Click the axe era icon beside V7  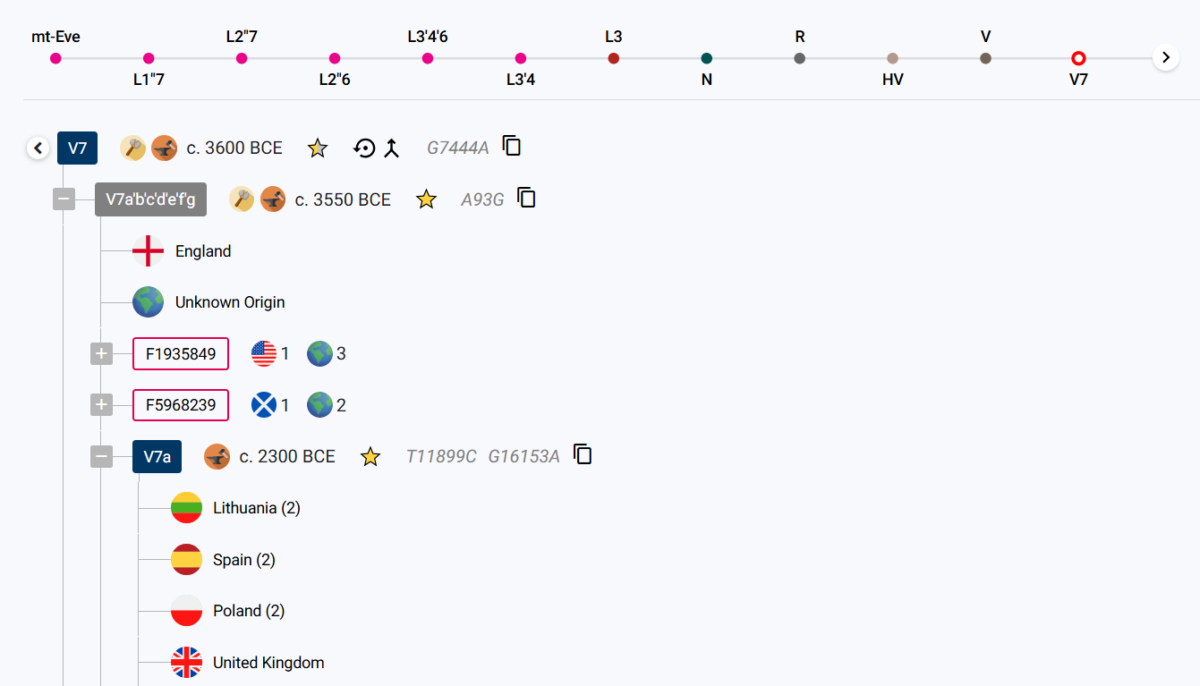tap(133, 148)
